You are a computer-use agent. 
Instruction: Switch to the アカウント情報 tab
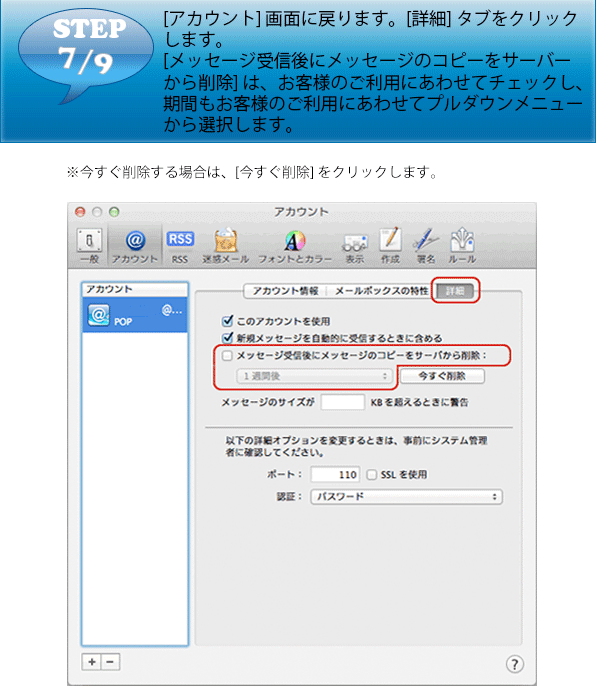tap(285, 291)
